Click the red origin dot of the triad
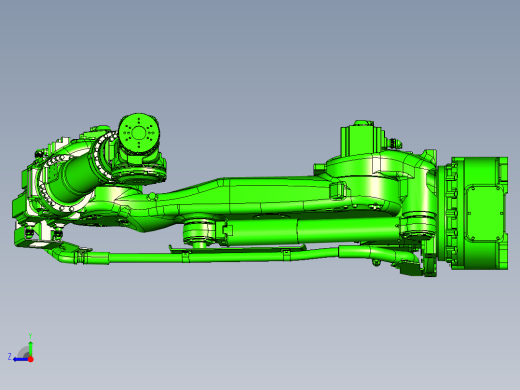 (x=31, y=359)
